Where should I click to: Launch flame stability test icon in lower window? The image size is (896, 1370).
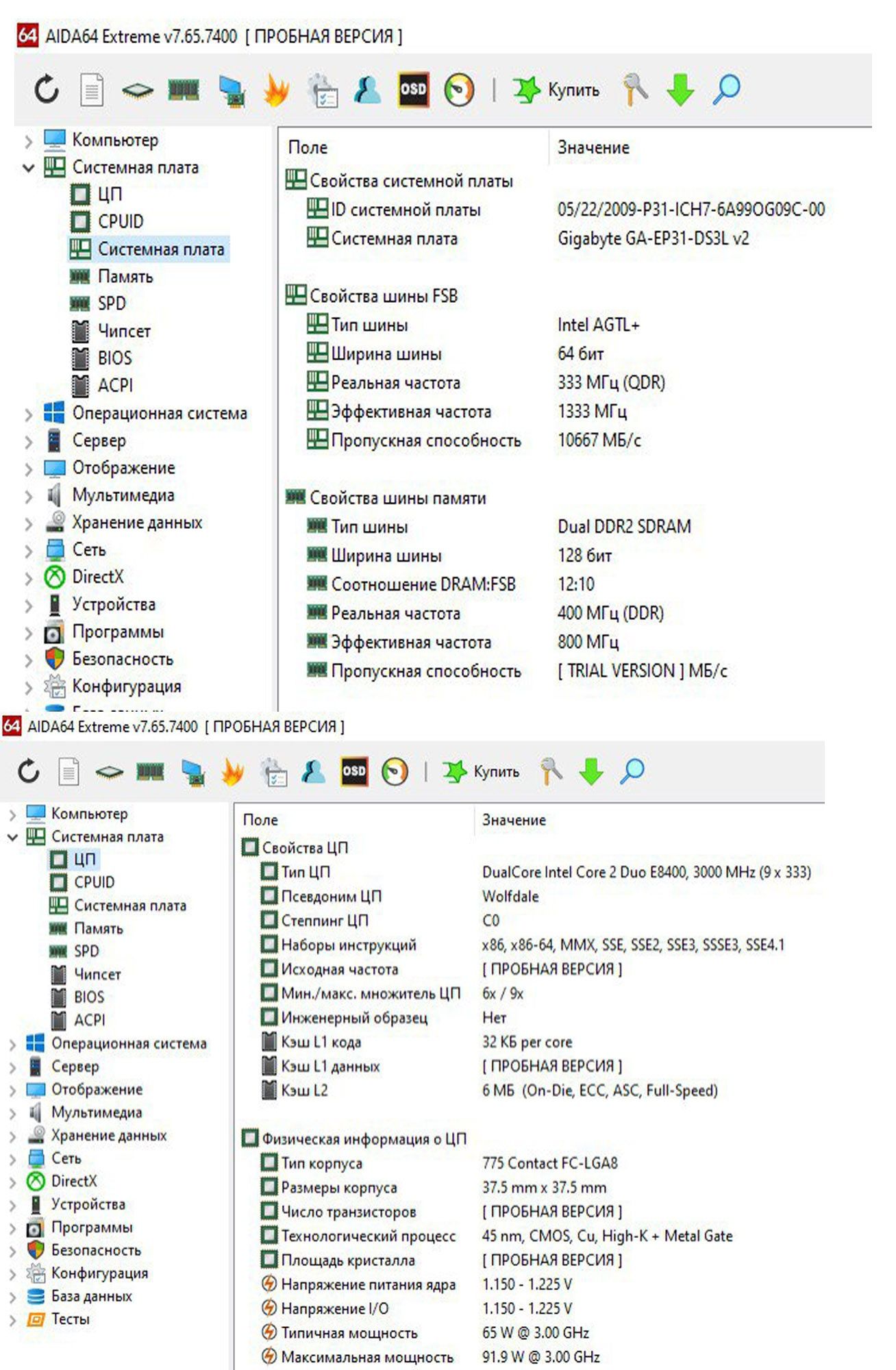tap(233, 771)
